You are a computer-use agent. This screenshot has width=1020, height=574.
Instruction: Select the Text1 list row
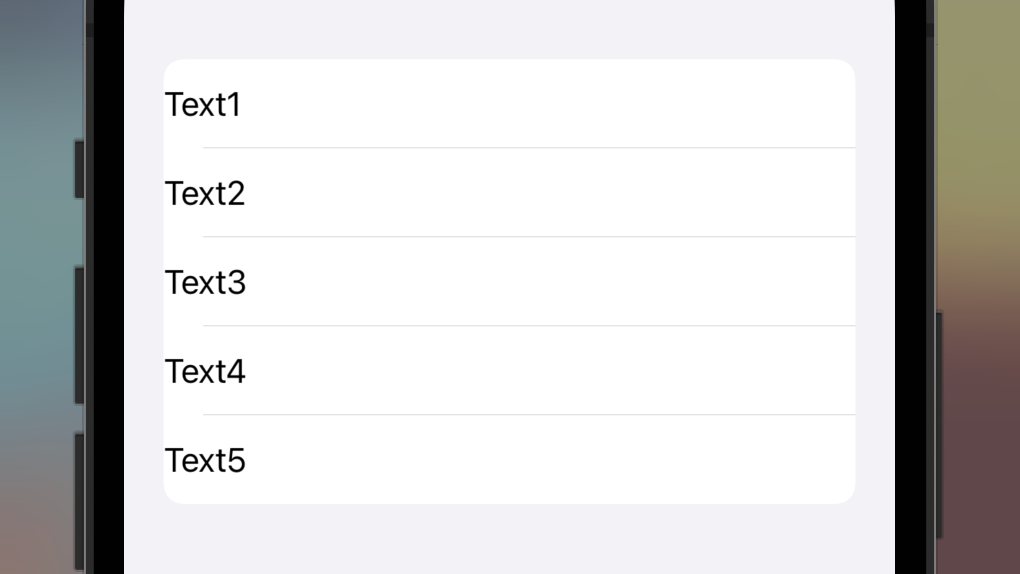[509, 103]
